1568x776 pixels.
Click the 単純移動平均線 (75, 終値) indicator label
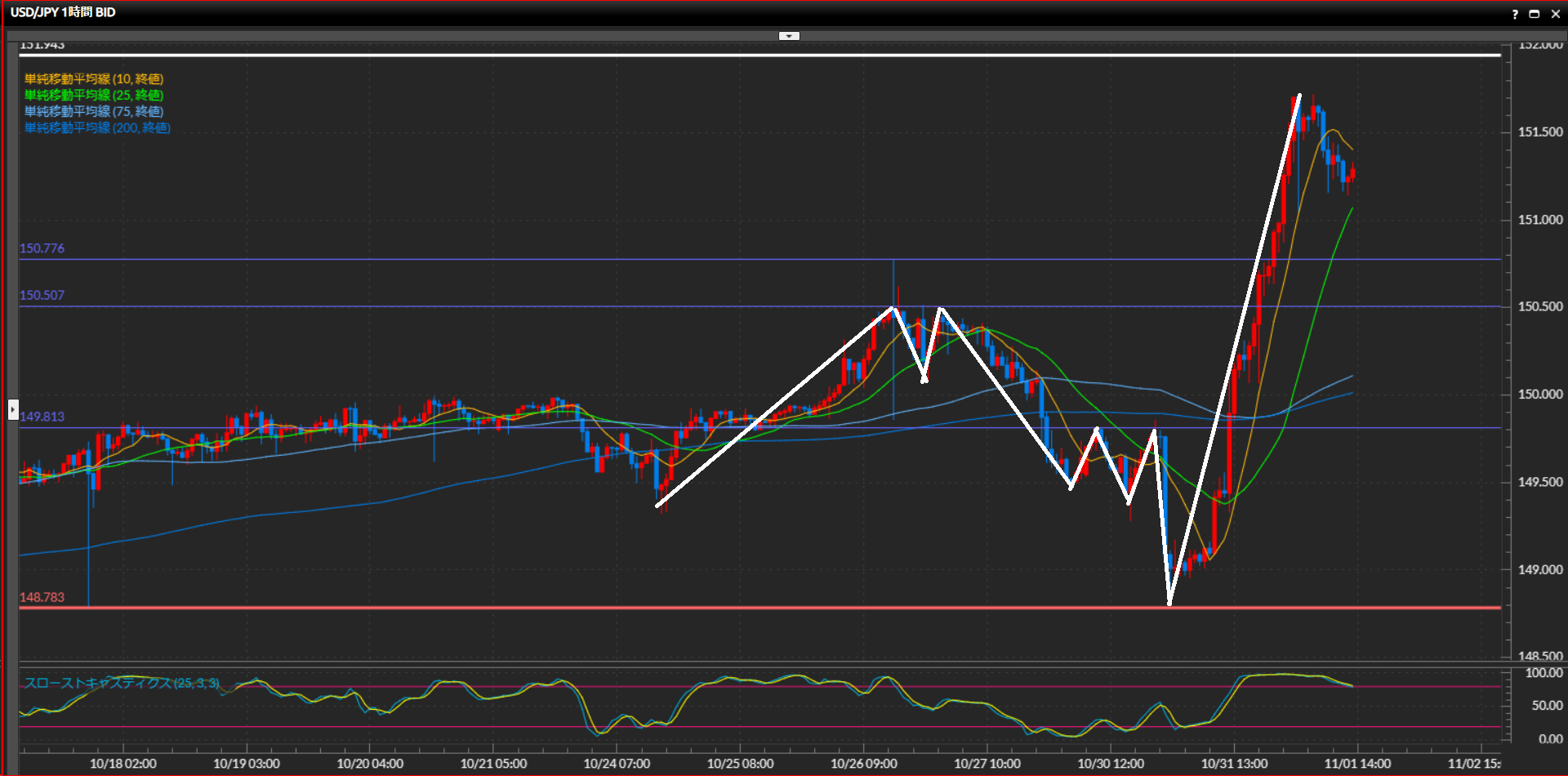point(94,112)
